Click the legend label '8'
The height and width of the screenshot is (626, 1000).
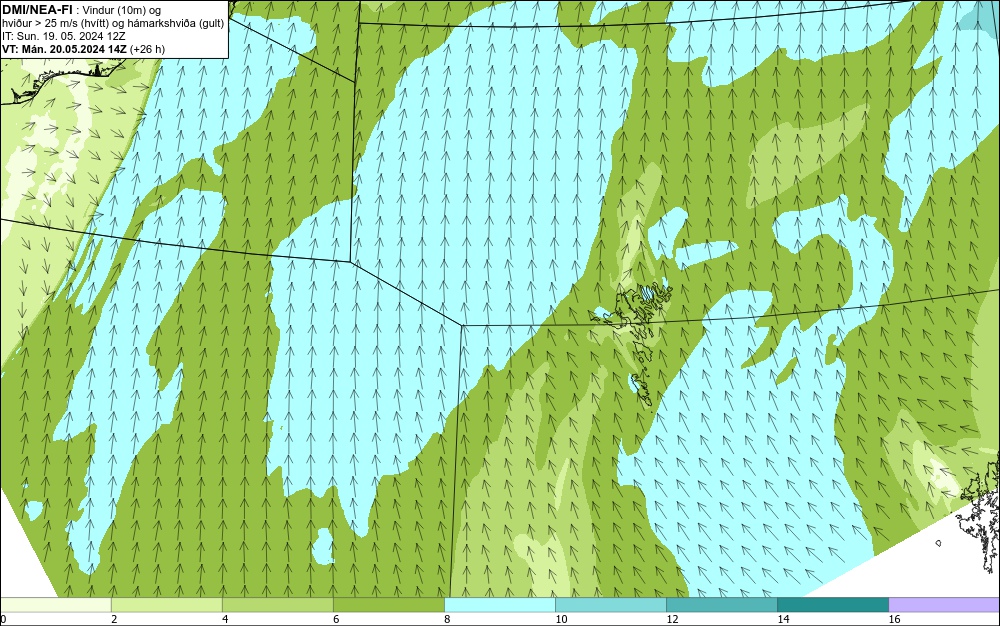point(447,619)
